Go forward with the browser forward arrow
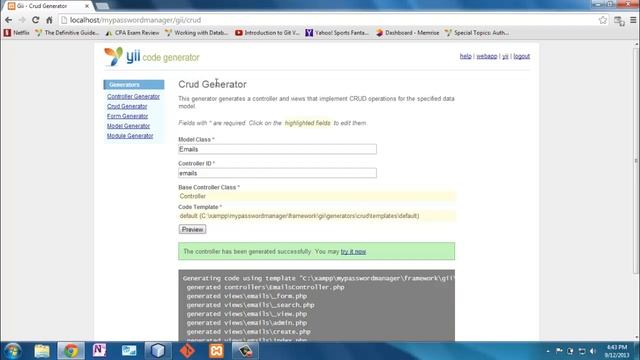 [x=22, y=20]
